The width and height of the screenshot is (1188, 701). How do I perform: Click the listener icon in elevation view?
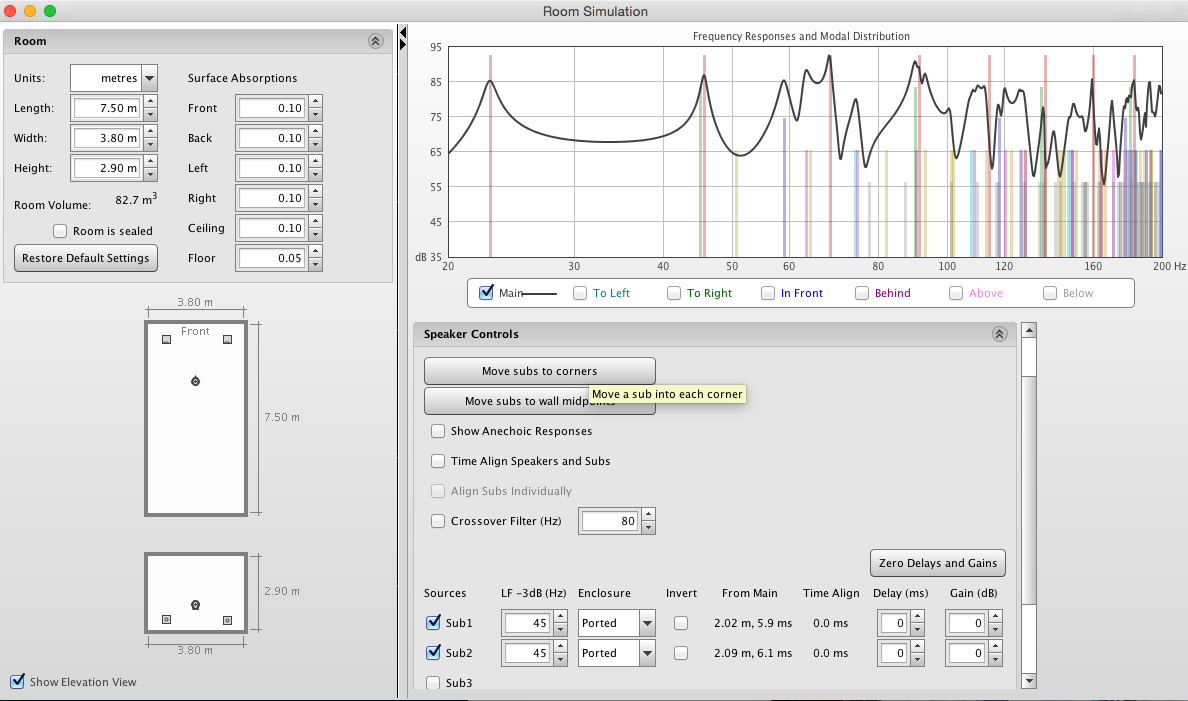click(x=195, y=604)
